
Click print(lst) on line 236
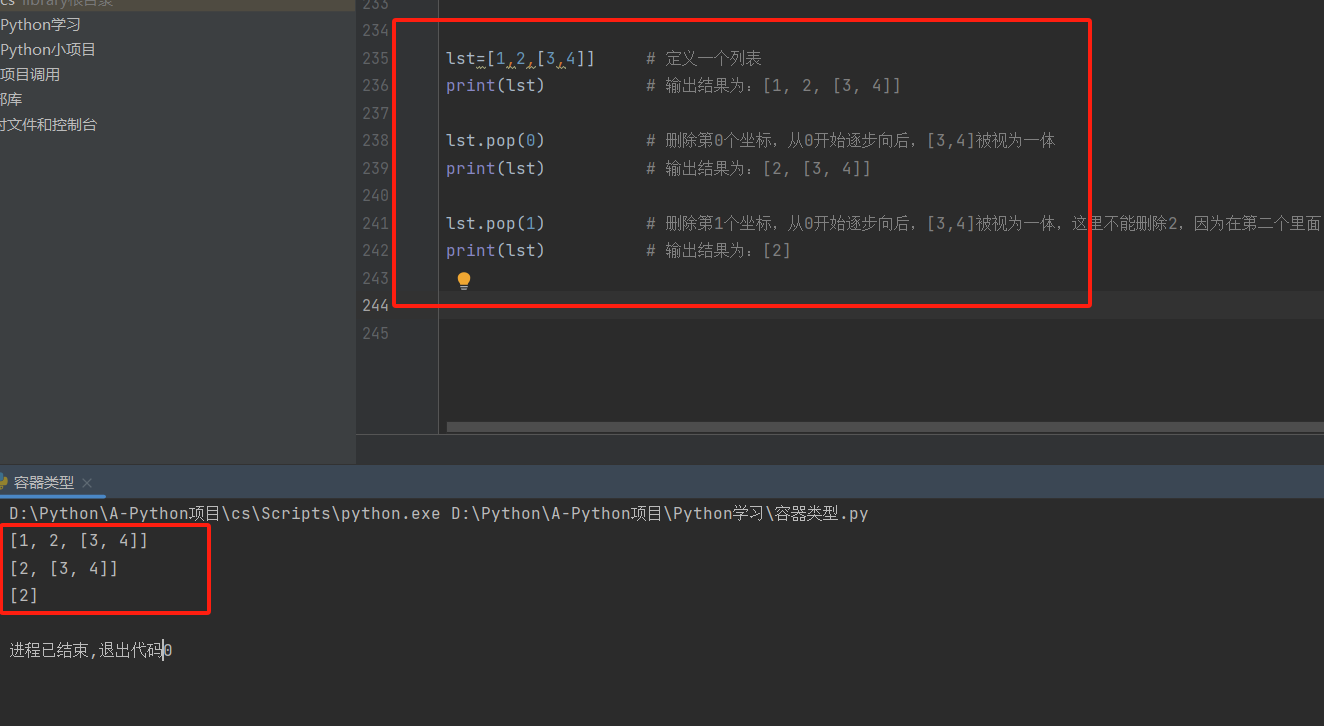[x=495, y=86]
